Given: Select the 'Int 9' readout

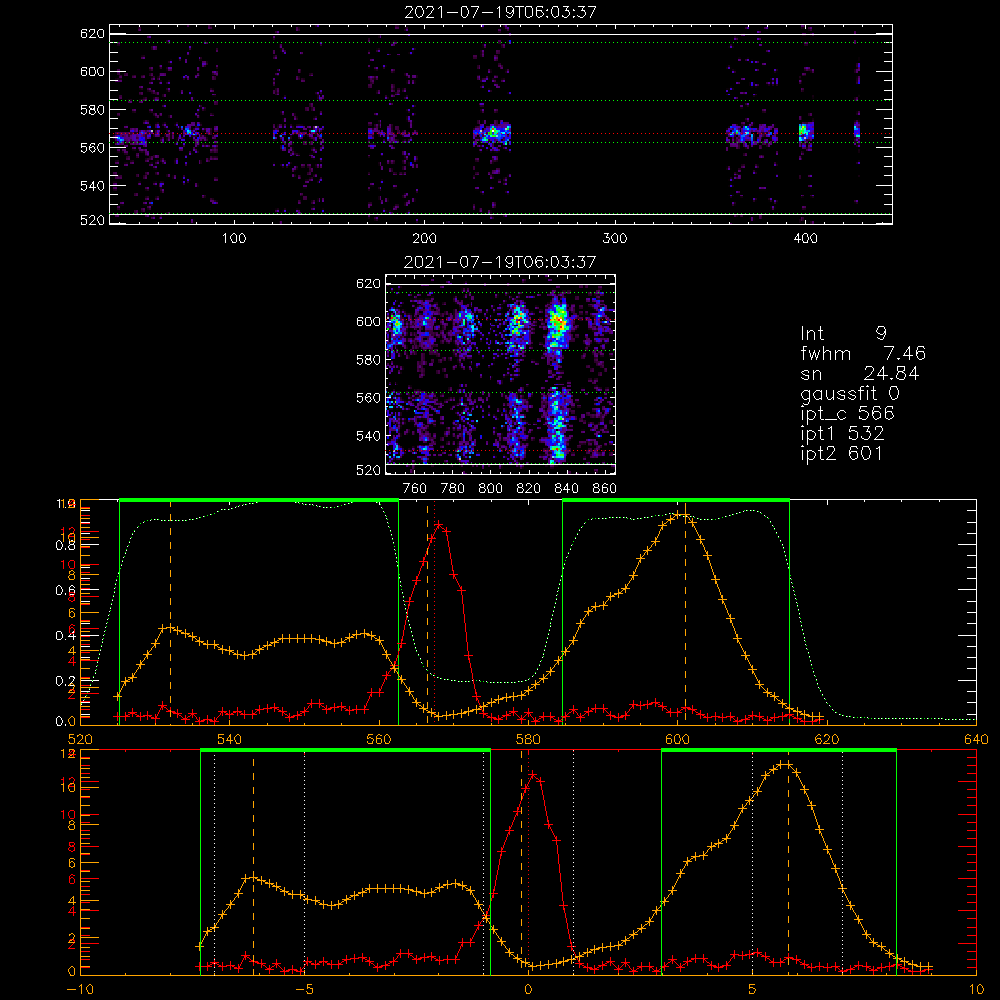Looking at the screenshot, I should click(x=843, y=334).
